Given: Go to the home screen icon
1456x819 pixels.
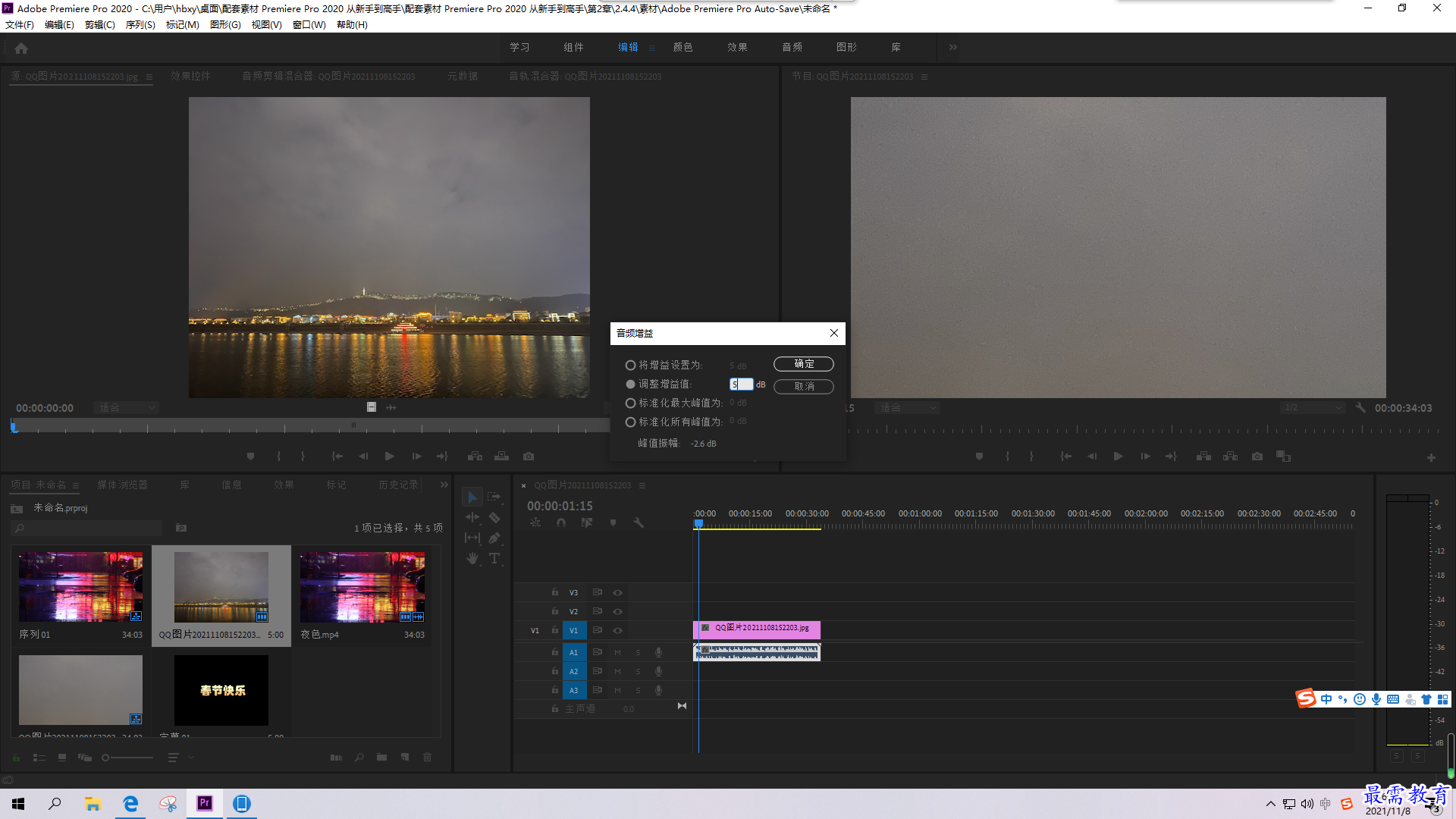Looking at the screenshot, I should [x=21, y=48].
